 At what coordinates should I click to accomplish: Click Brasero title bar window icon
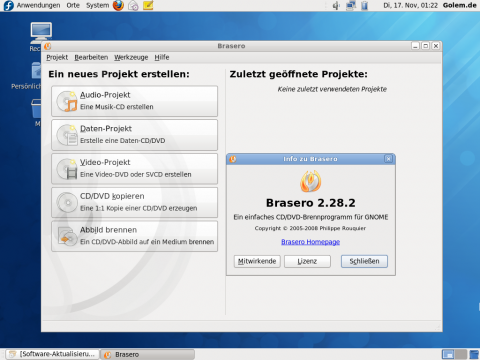click(x=48, y=46)
